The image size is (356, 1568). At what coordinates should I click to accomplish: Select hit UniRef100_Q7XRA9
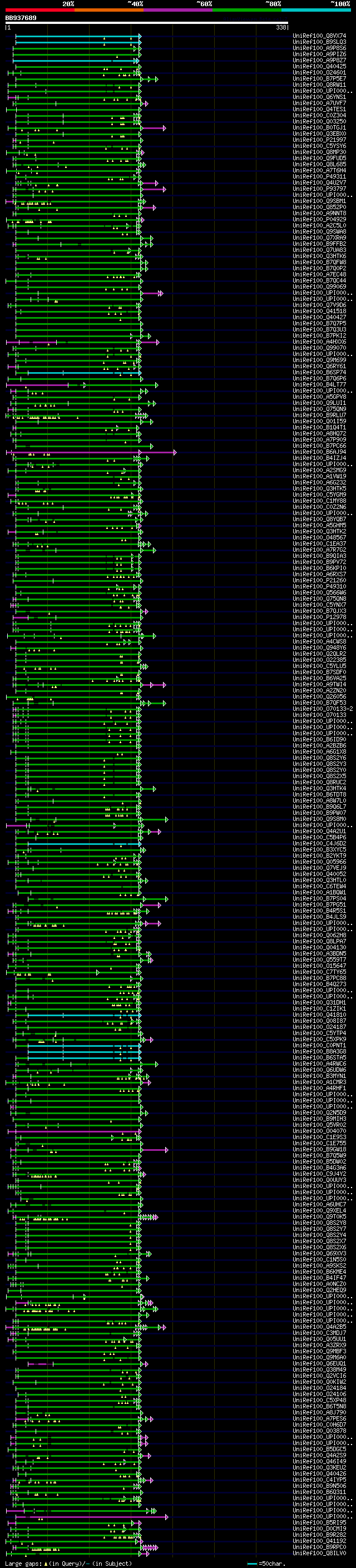(319, 238)
